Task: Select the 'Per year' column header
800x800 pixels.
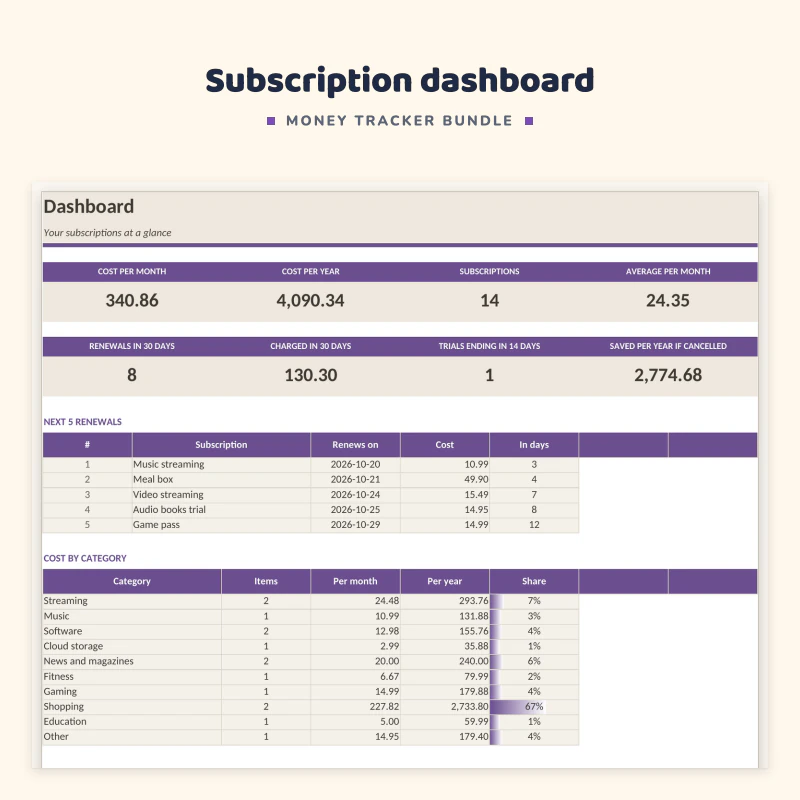Action: [444, 581]
